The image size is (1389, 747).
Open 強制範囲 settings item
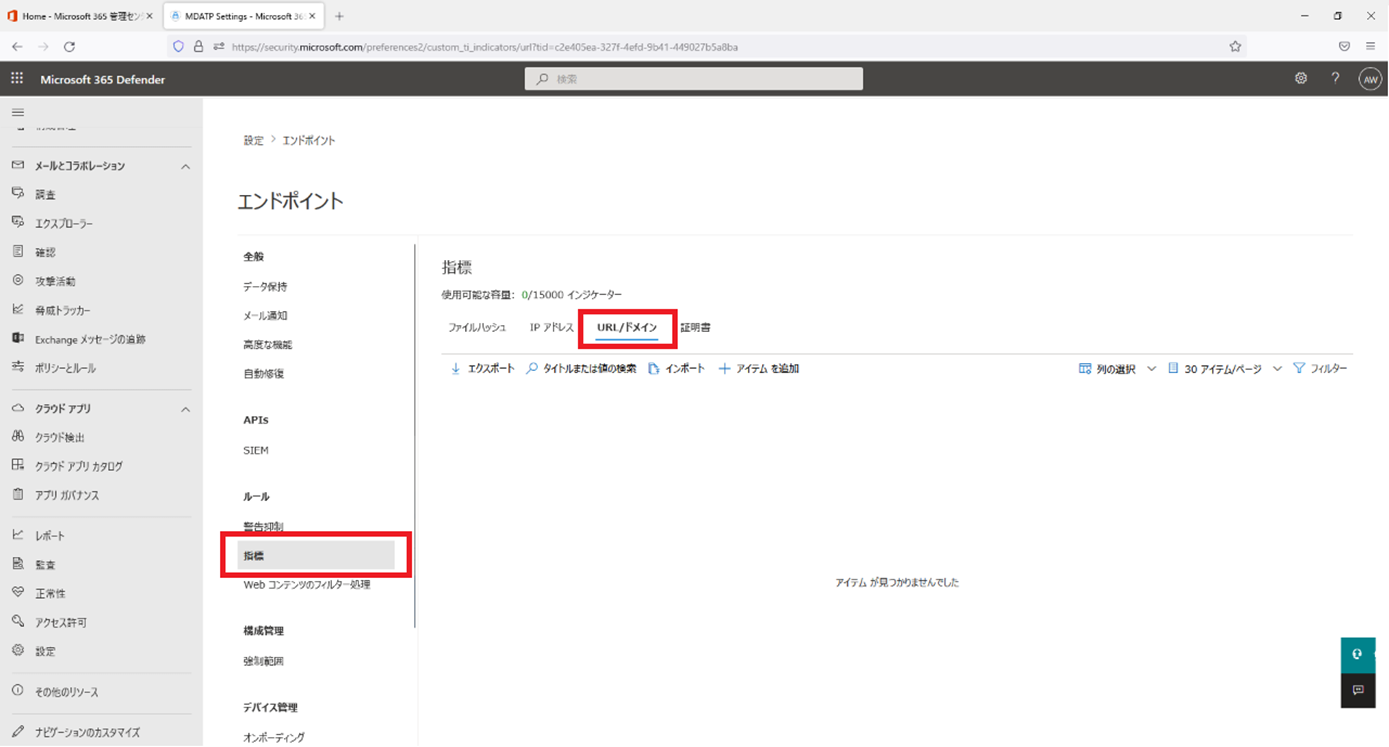[263, 662]
